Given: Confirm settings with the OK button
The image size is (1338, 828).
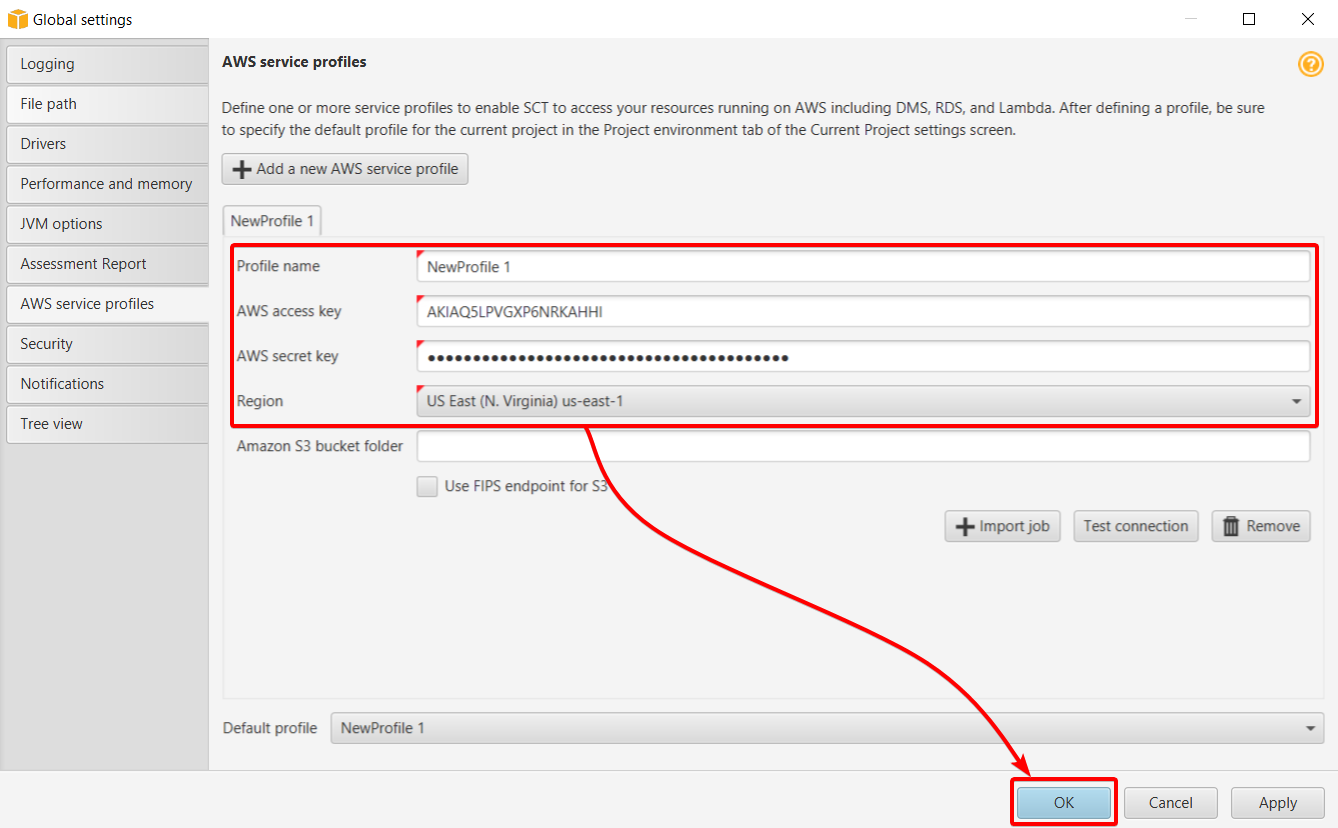Looking at the screenshot, I should (x=1064, y=802).
